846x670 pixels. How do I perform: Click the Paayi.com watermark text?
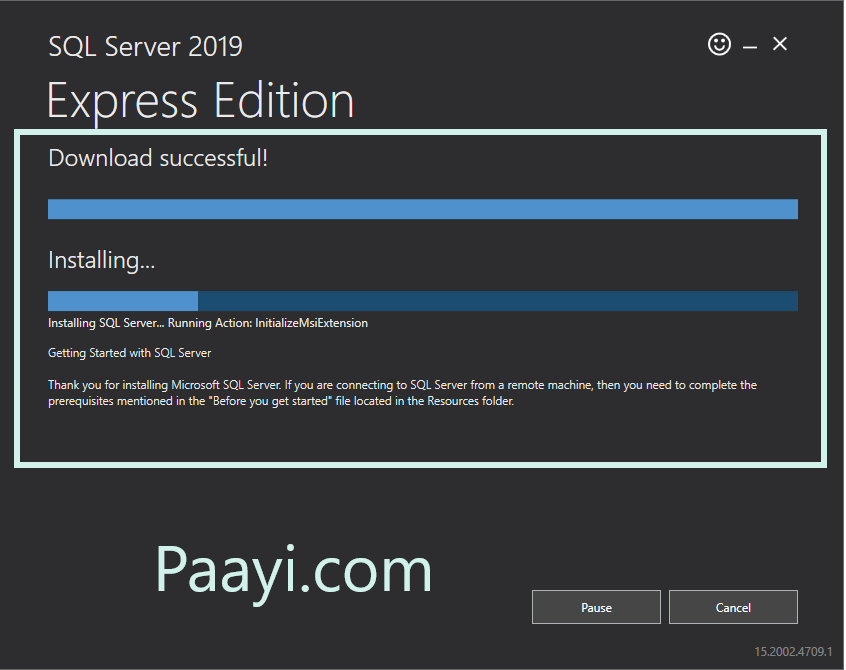294,571
